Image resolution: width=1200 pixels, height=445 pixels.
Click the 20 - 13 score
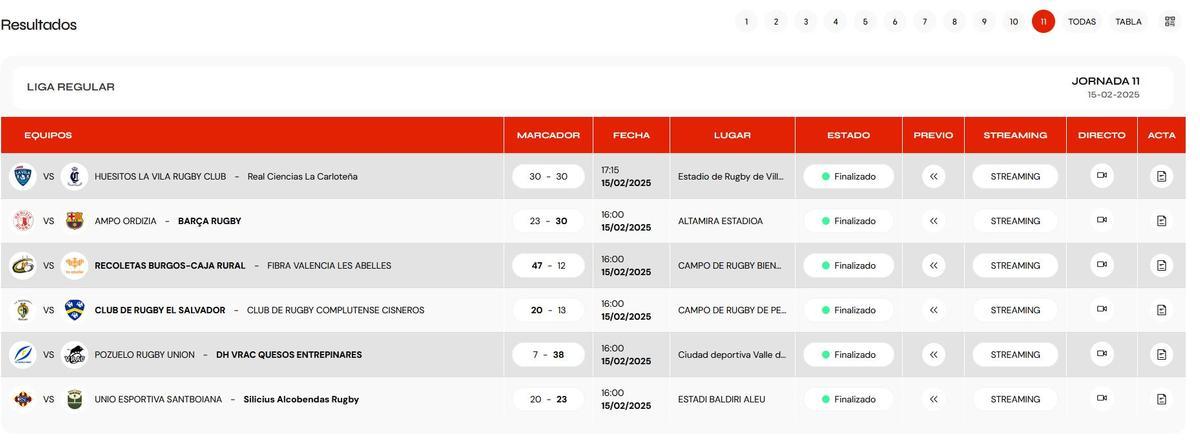tap(548, 310)
